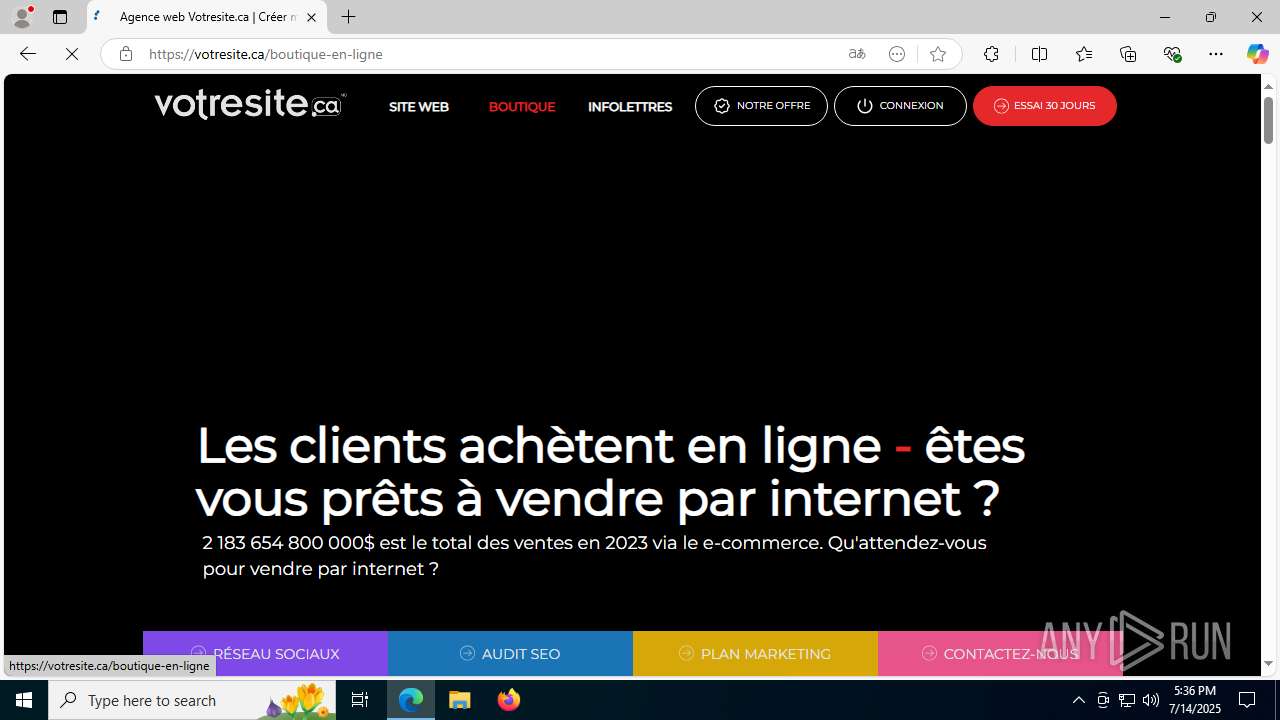This screenshot has height=720, width=1280.
Task: Show hidden system tray icons
Action: pyautogui.click(x=1078, y=700)
